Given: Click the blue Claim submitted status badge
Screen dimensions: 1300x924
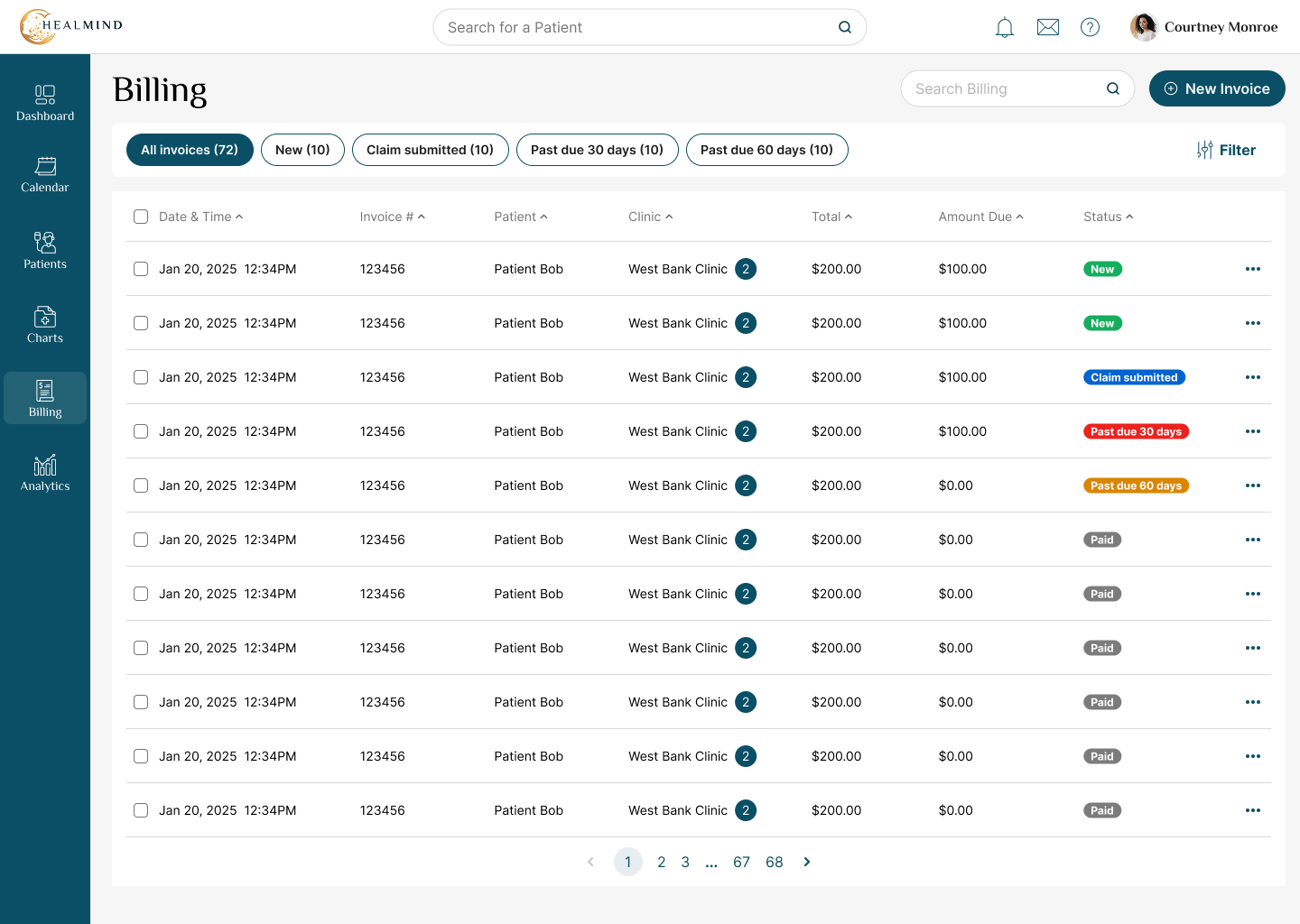Looking at the screenshot, I should (1134, 377).
